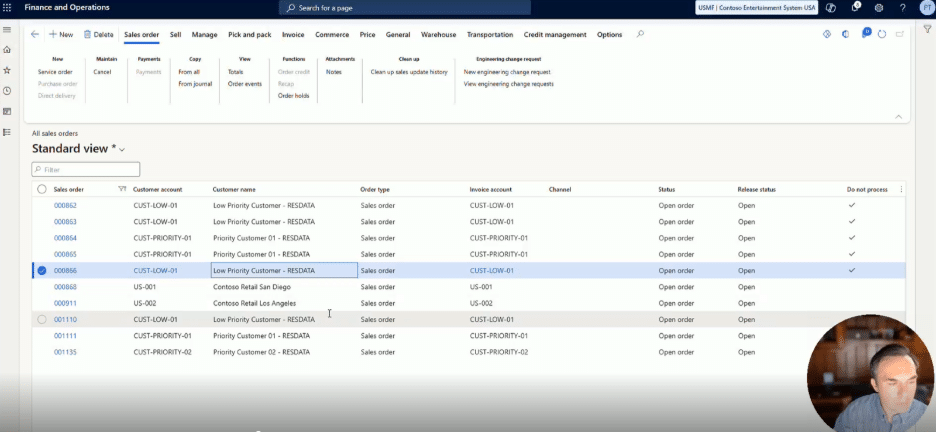
Task: Select row 001110 using its circle
Action: click(x=42, y=319)
